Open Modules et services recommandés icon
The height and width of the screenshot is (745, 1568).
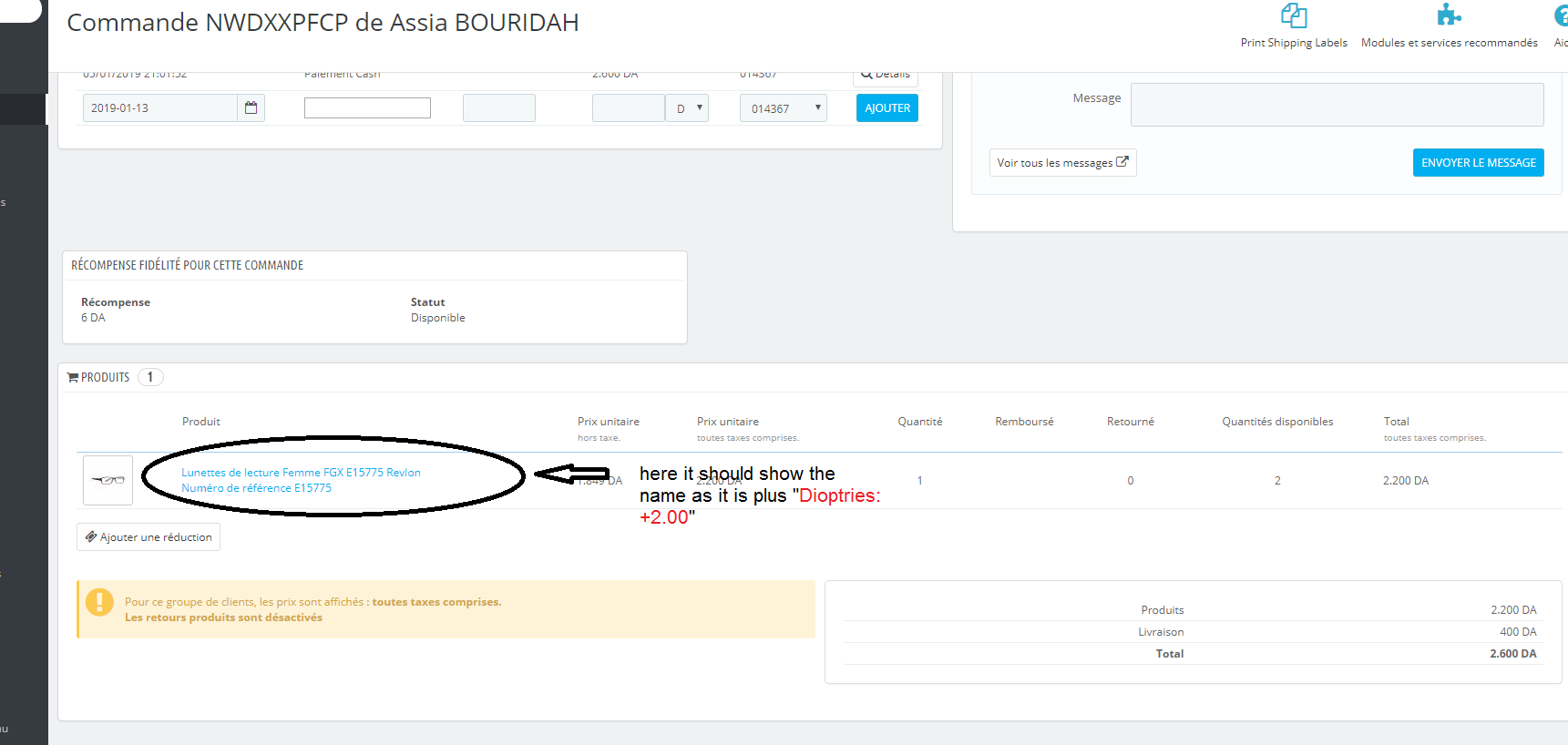[x=1449, y=15]
